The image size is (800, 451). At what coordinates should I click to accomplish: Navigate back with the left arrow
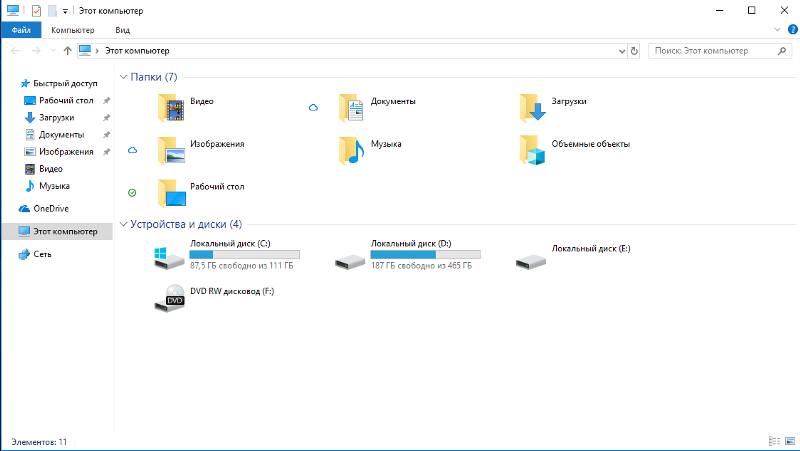click(15, 51)
